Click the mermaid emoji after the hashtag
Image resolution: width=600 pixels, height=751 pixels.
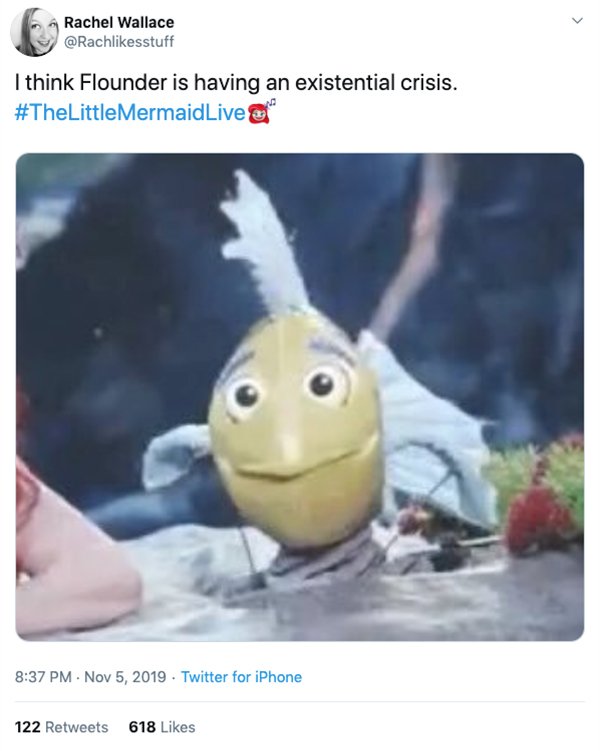pyautogui.click(x=261, y=112)
